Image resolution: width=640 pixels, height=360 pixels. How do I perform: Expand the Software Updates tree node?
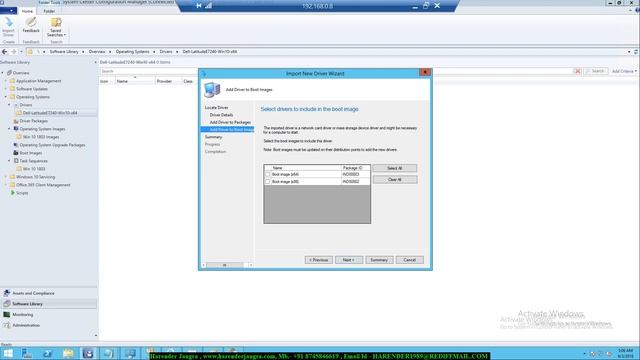tap(6, 89)
